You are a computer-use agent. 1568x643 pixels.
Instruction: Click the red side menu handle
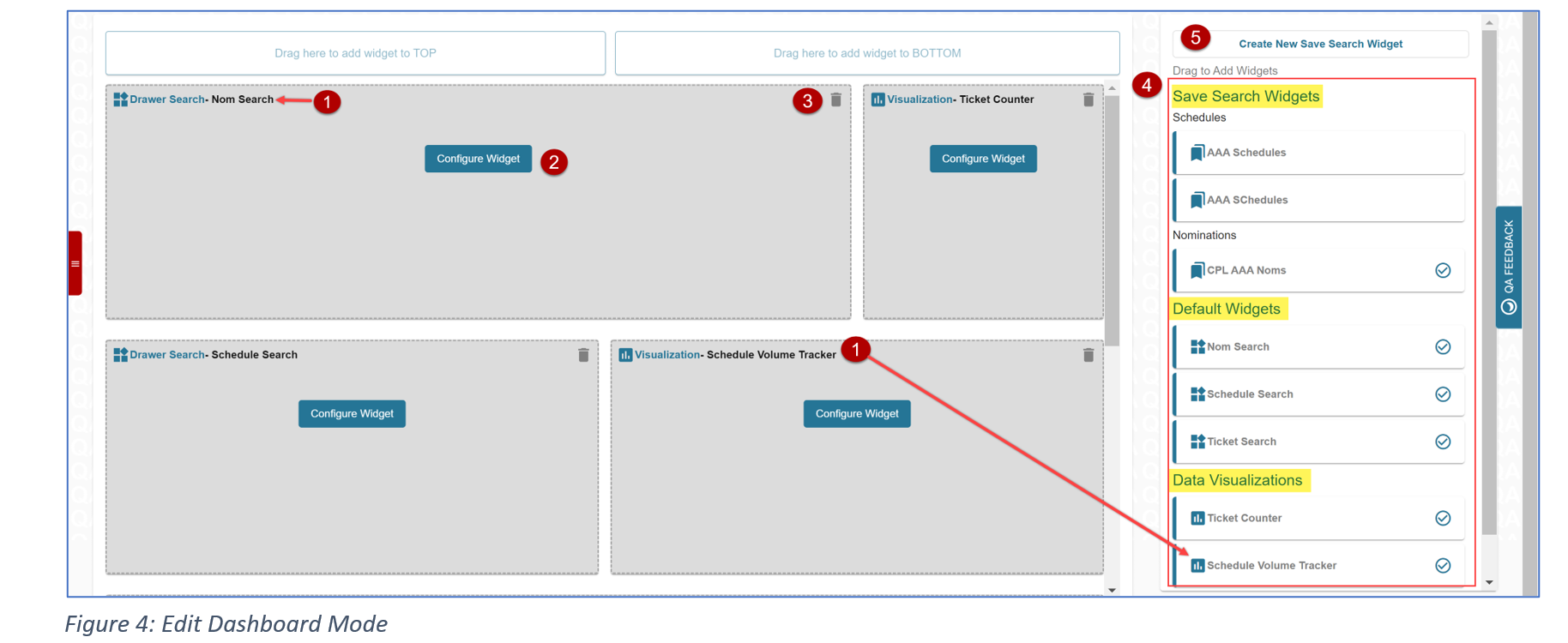pos(75,263)
